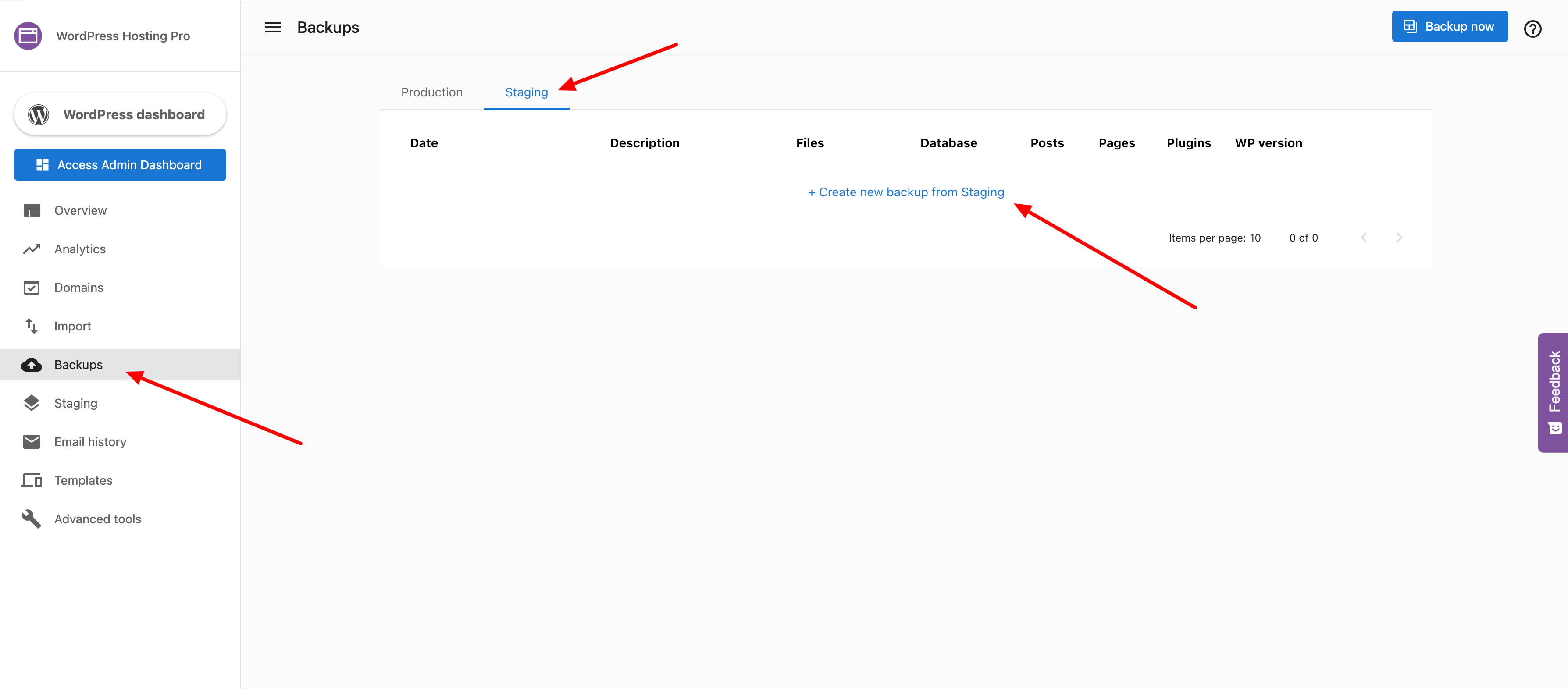Click the WP version column header

tap(1269, 143)
